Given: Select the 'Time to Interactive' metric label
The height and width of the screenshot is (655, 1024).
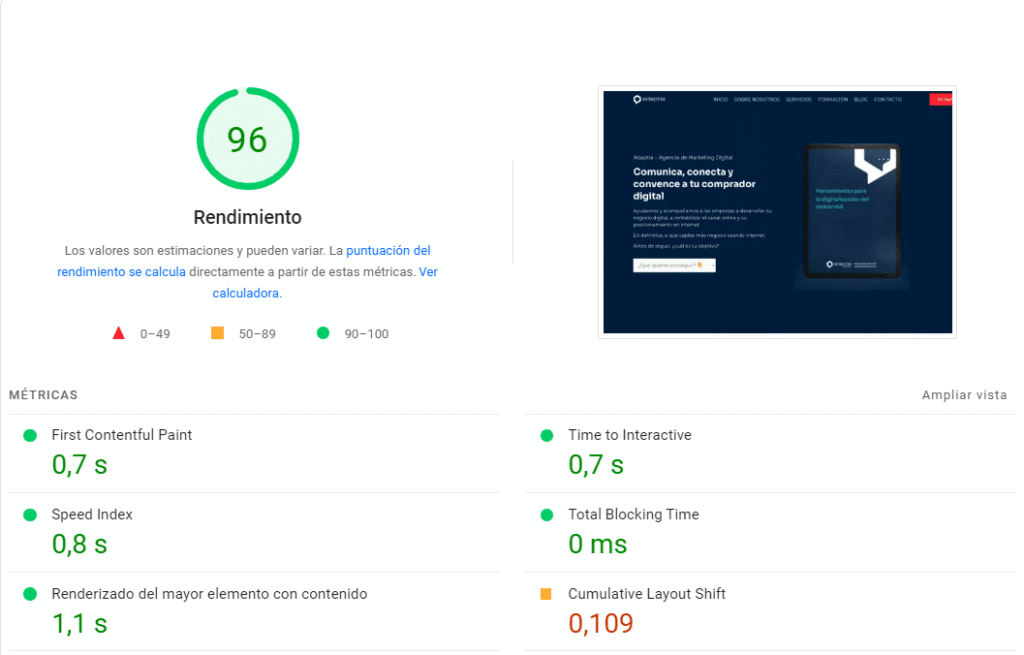Looking at the screenshot, I should (x=630, y=435).
